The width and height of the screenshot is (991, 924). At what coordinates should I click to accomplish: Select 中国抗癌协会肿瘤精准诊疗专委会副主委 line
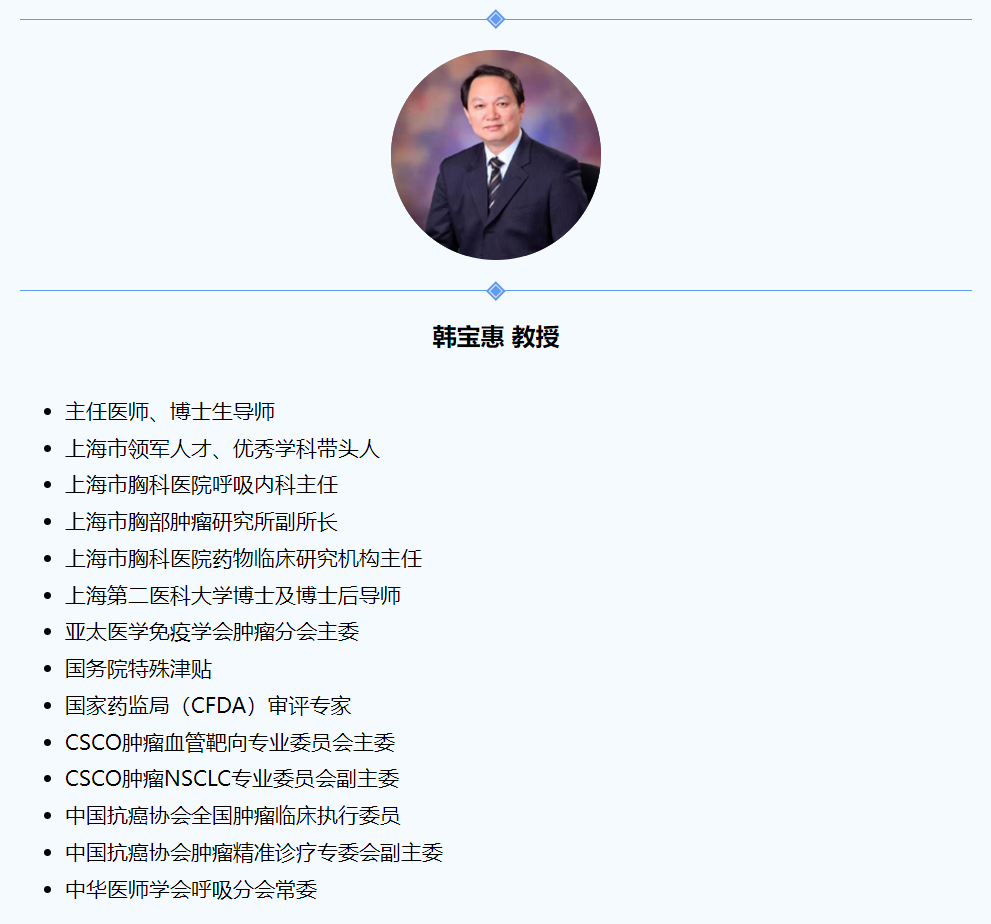[254, 853]
